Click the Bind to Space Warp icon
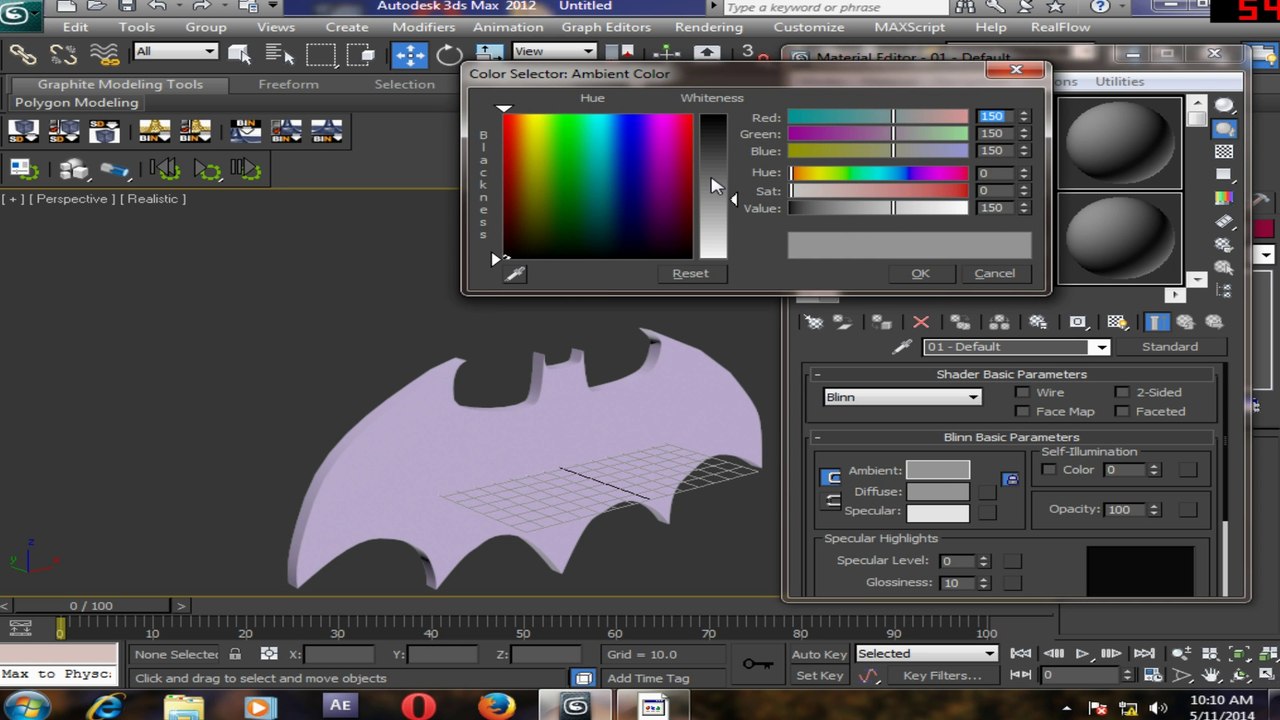The width and height of the screenshot is (1280, 720). click(104, 54)
